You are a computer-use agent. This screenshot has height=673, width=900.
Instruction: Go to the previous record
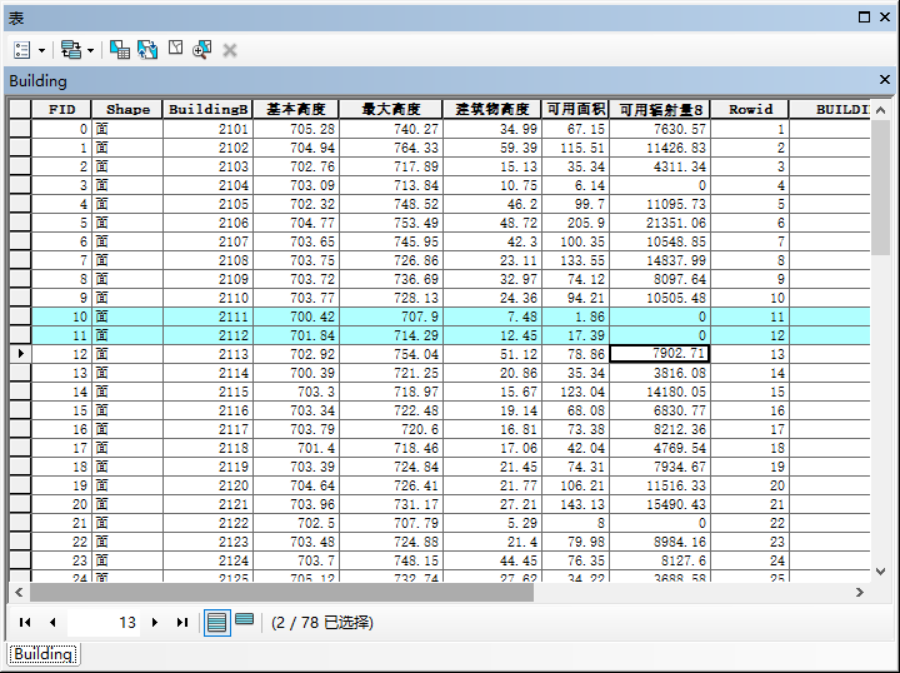[x=52, y=623]
